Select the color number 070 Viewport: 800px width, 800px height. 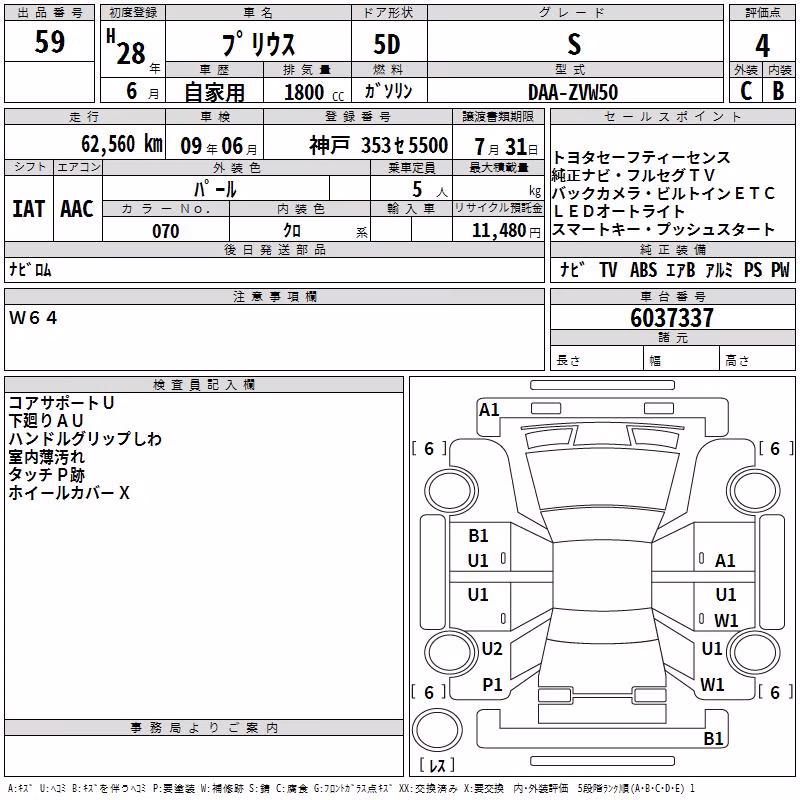pos(166,231)
